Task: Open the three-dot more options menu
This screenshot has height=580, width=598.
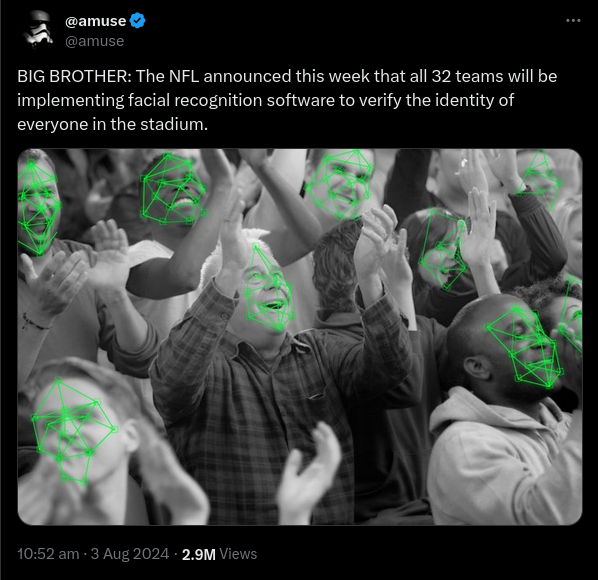Action: click(573, 20)
